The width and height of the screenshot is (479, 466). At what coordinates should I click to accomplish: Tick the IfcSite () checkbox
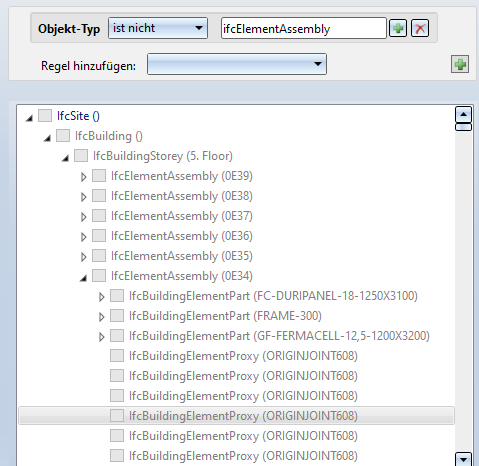[x=45, y=116]
